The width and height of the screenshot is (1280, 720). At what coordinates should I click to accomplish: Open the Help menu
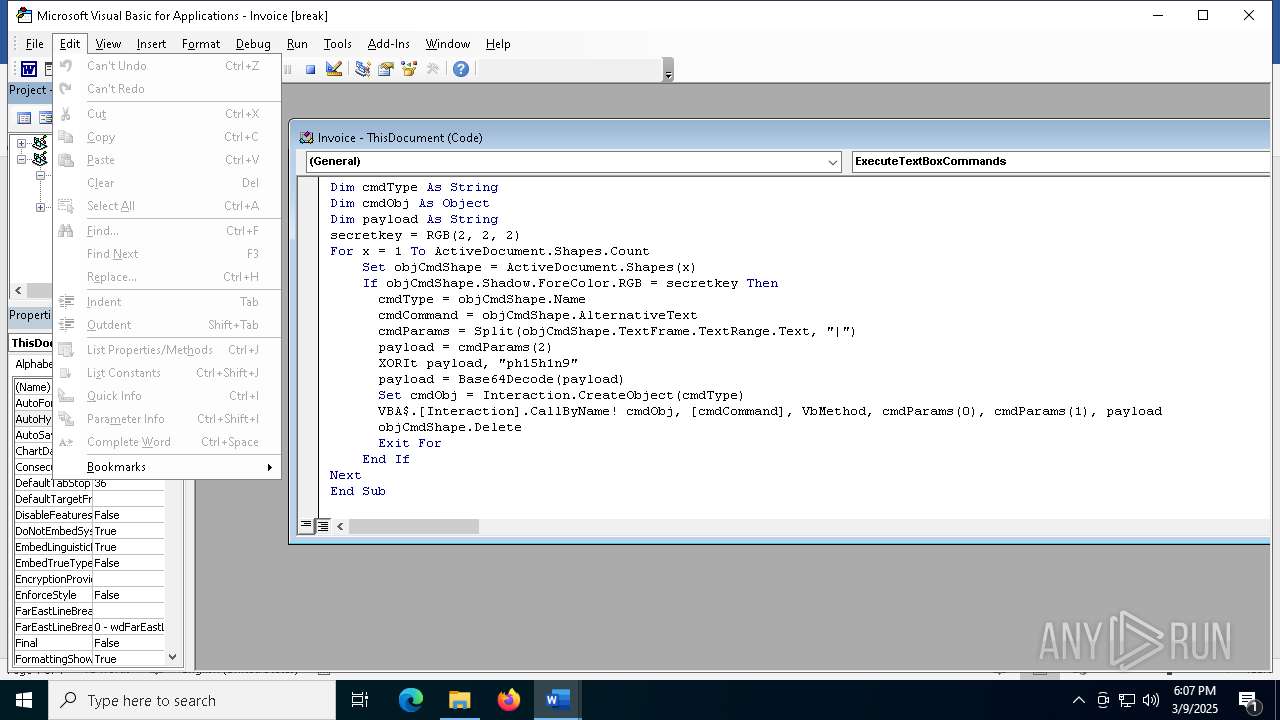(498, 44)
